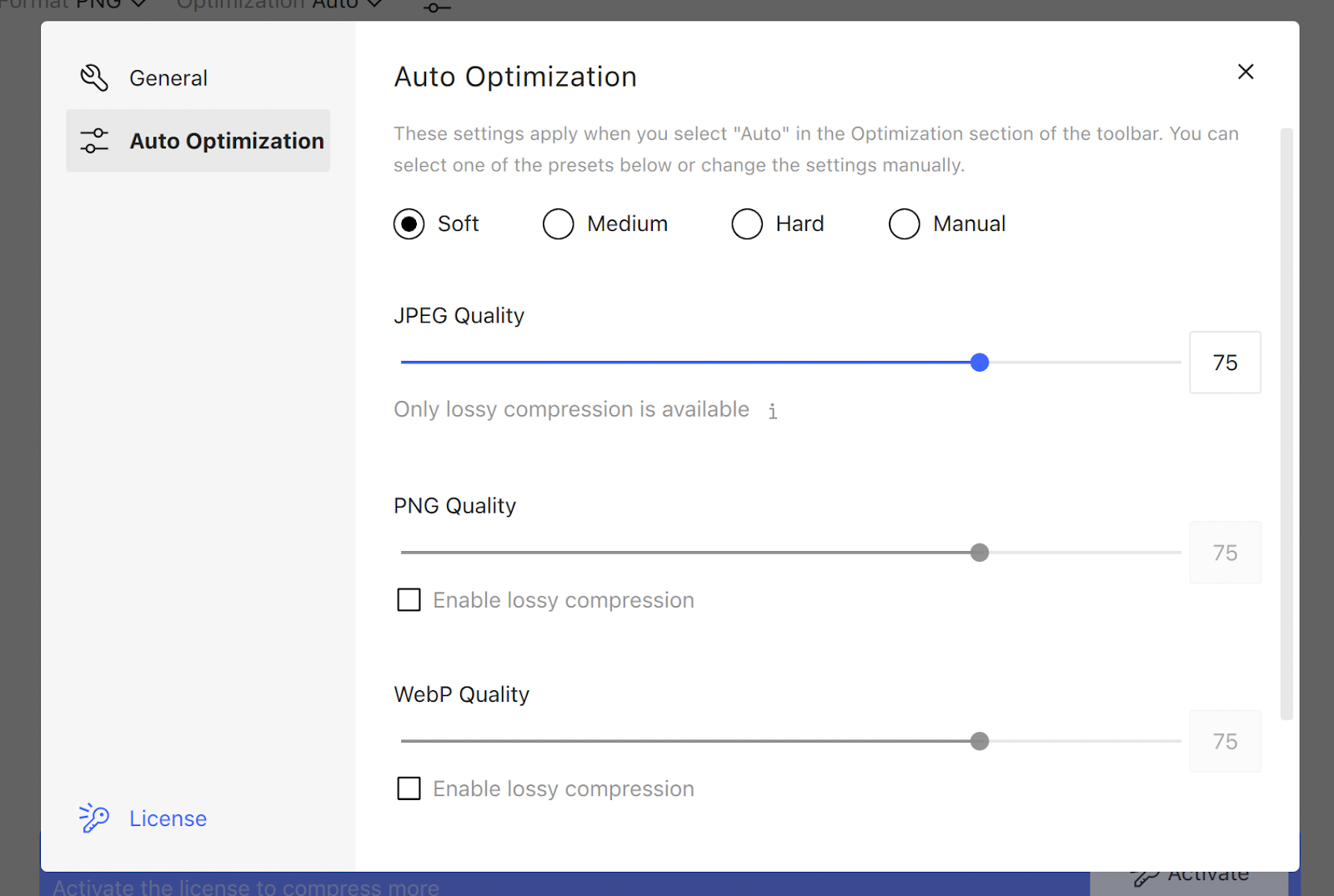Select the Hard preset radio button
1334x896 pixels.
(747, 224)
